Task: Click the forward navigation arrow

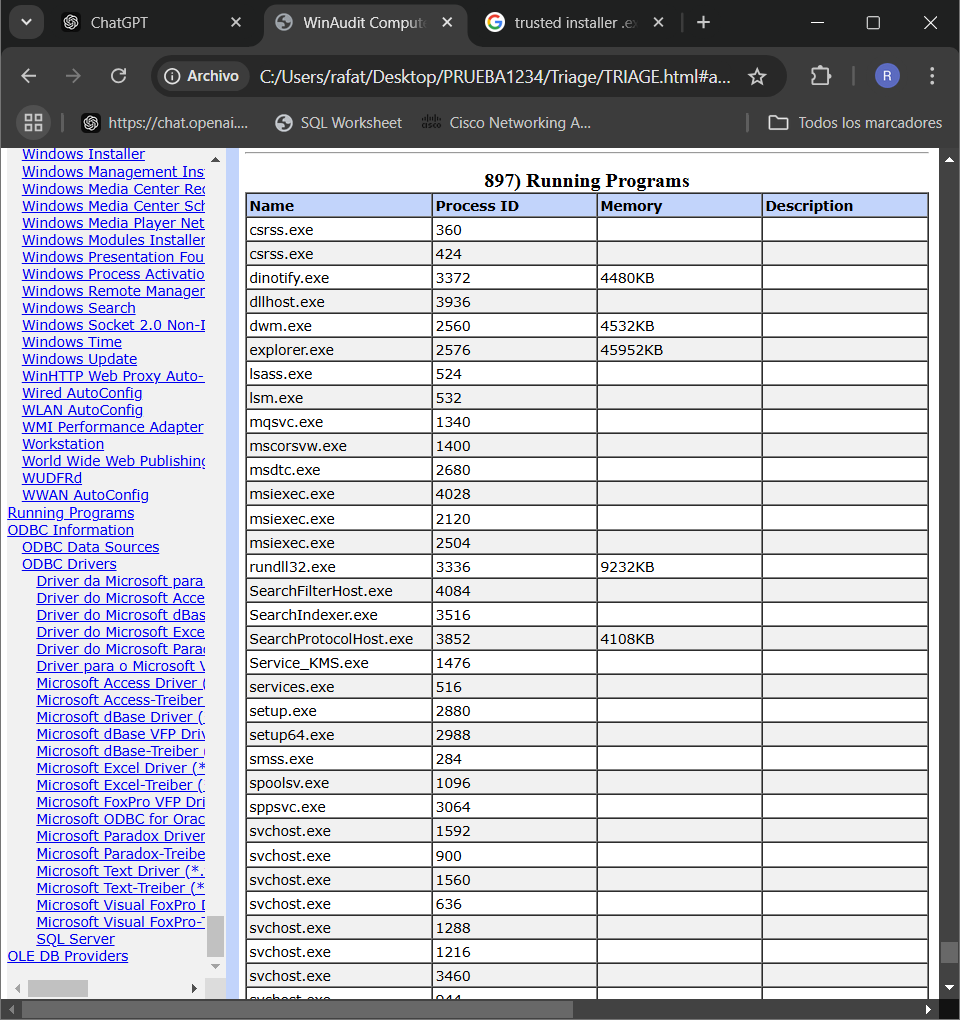Action: coord(73,76)
